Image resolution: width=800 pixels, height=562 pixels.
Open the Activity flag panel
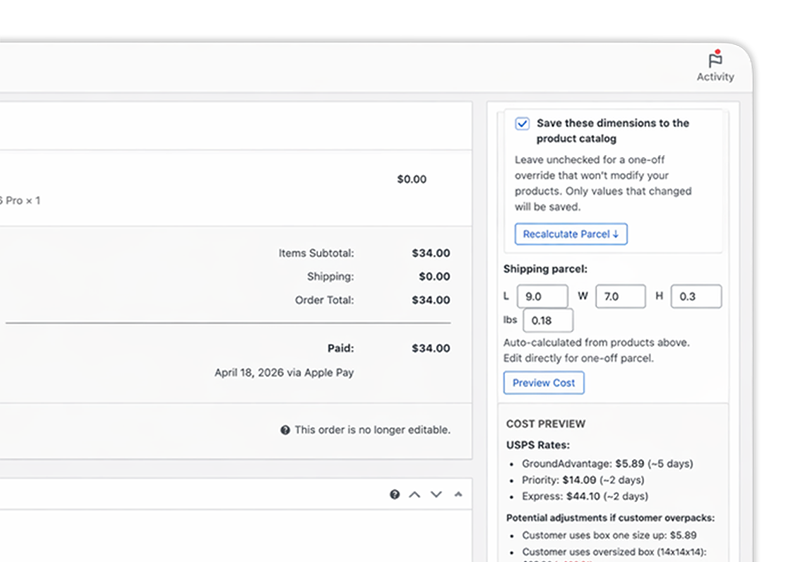coord(715,66)
